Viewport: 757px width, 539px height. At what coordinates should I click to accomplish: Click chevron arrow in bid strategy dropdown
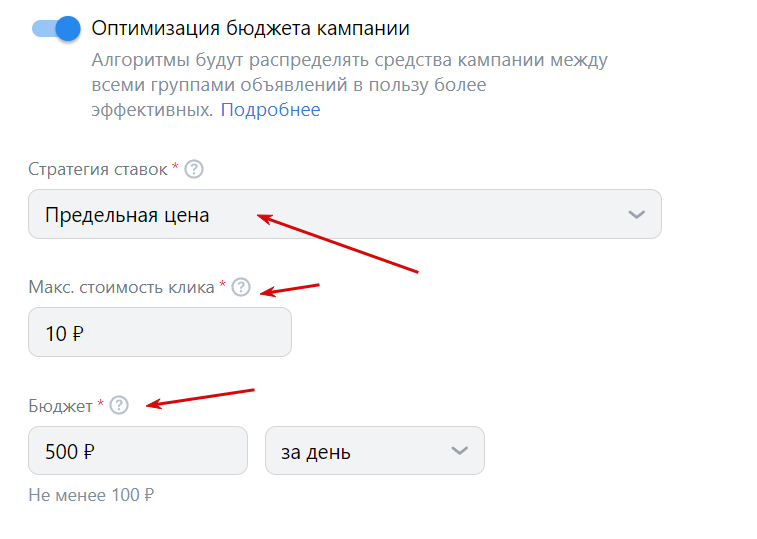coord(636,214)
